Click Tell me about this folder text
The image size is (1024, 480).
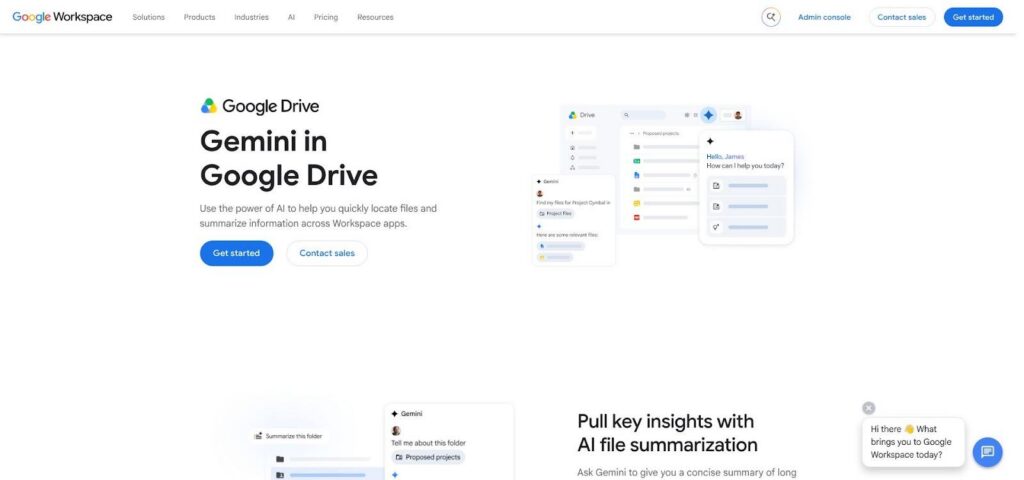click(428, 443)
